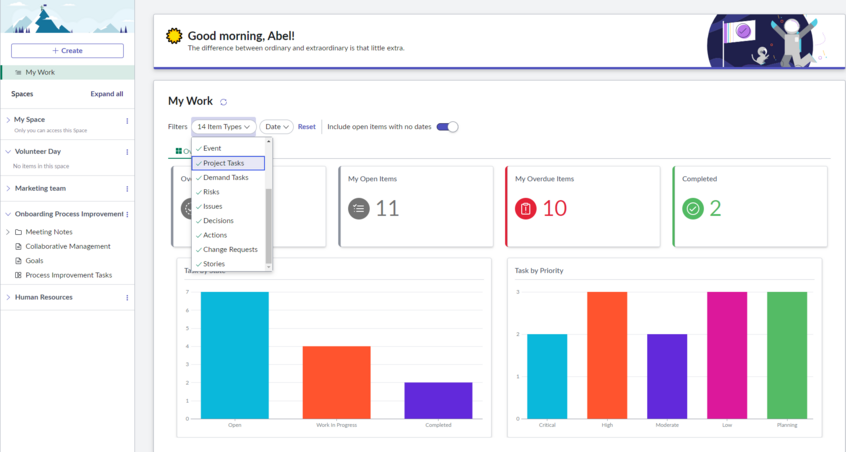Screen dimensions: 846x452
Task: Uncheck Project Tasks in the item types list
Action: click(x=228, y=163)
